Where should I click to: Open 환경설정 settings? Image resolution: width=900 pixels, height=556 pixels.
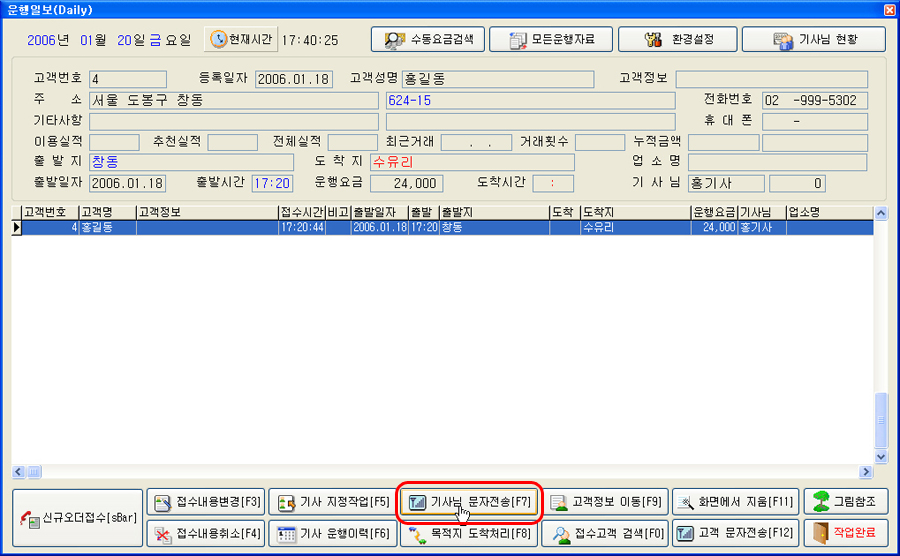pyautogui.click(x=677, y=40)
